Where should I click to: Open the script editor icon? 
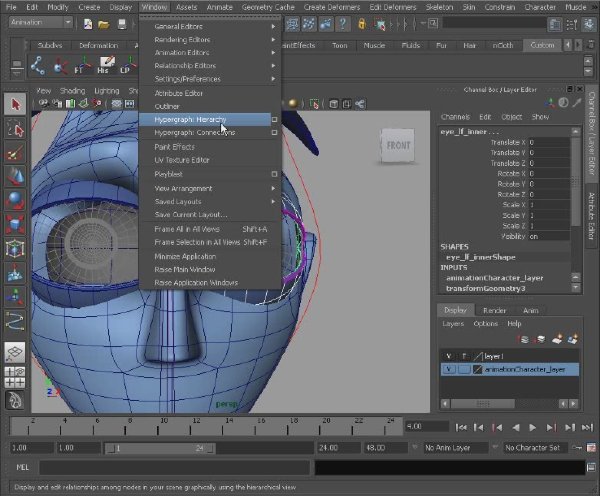pyautogui.click(x=591, y=467)
